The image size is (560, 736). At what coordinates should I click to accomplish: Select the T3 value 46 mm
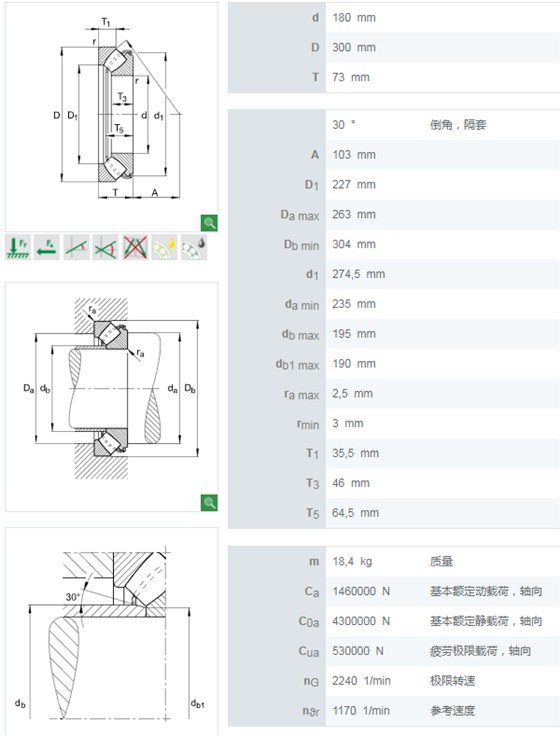click(351, 483)
